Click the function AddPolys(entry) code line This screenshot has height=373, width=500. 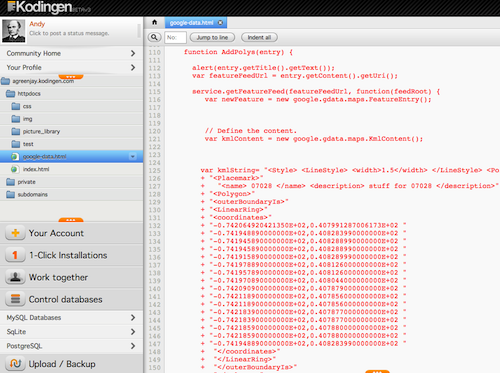(x=238, y=52)
